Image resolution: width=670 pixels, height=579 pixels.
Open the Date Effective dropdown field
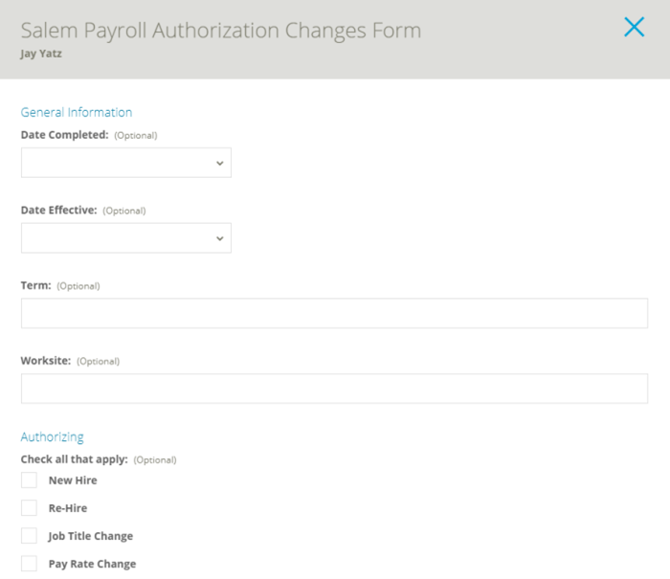[x=126, y=238]
